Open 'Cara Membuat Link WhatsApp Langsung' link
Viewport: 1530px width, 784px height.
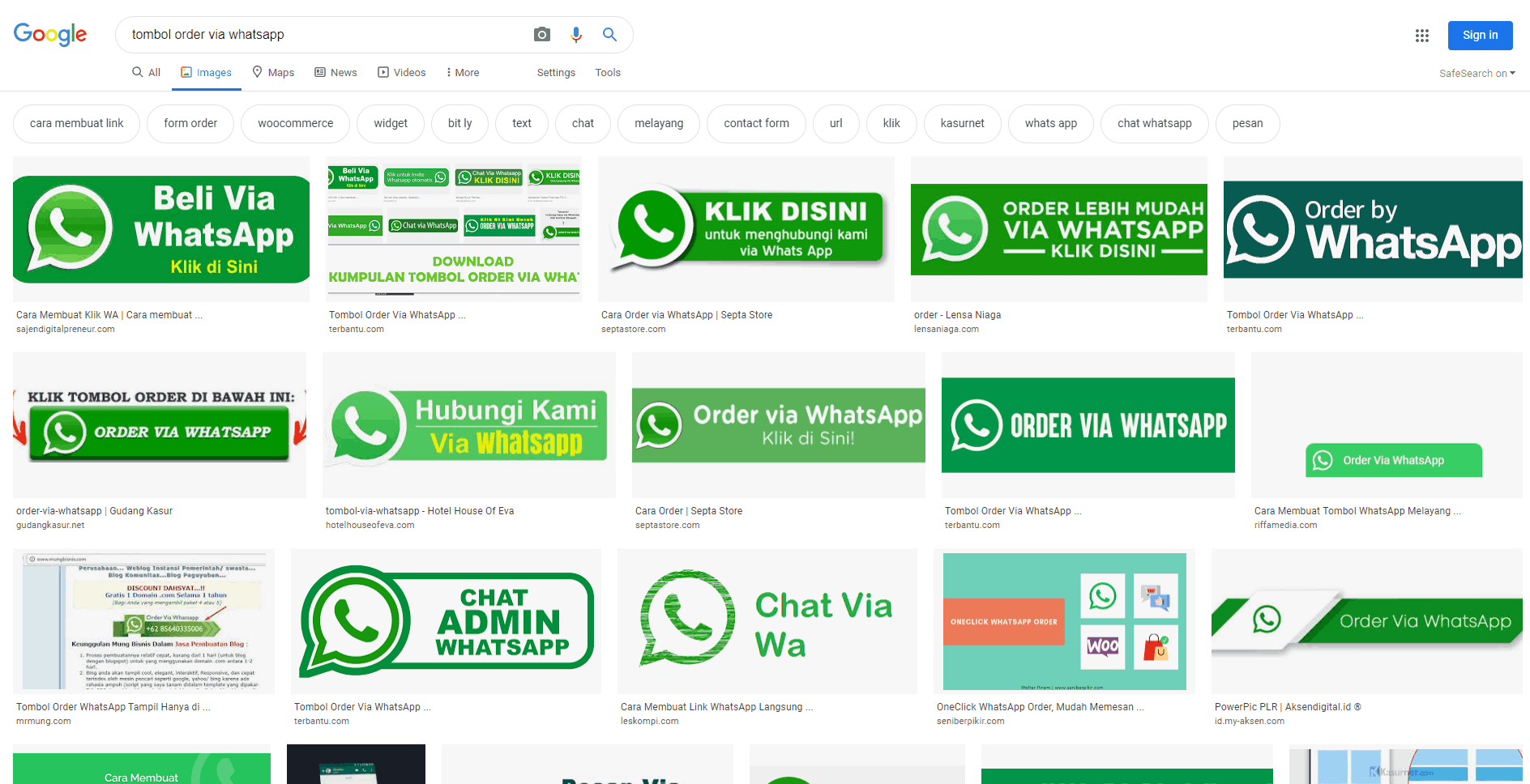[x=716, y=707]
